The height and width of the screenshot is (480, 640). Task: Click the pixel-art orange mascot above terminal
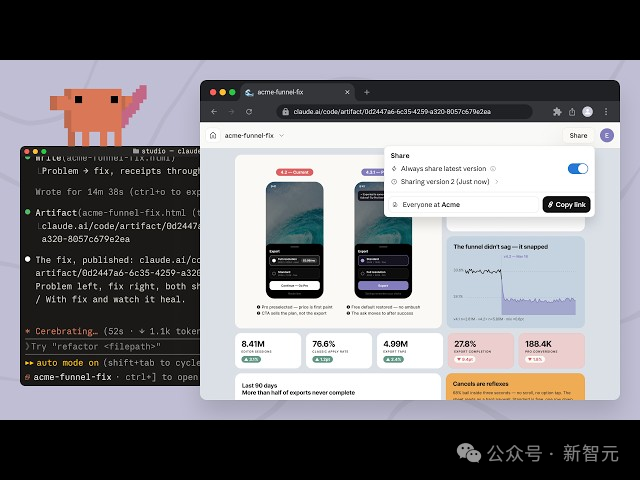[98, 115]
